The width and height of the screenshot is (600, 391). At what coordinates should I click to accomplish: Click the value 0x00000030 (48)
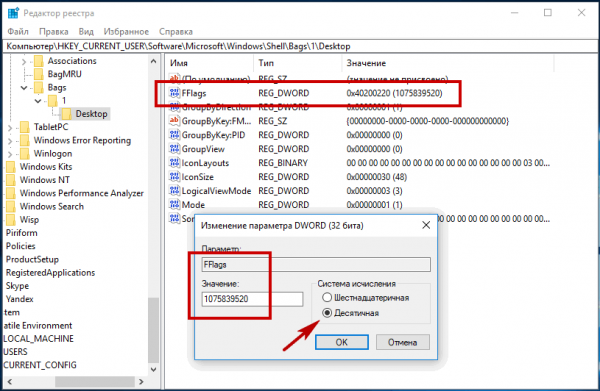click(377, 177)
